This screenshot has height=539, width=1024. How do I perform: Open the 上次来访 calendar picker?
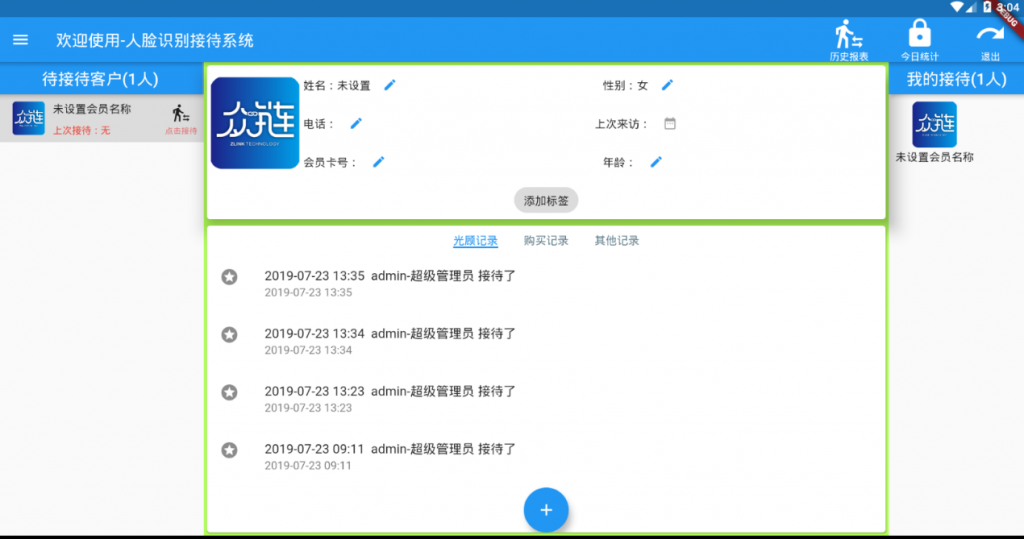(670, 124)
